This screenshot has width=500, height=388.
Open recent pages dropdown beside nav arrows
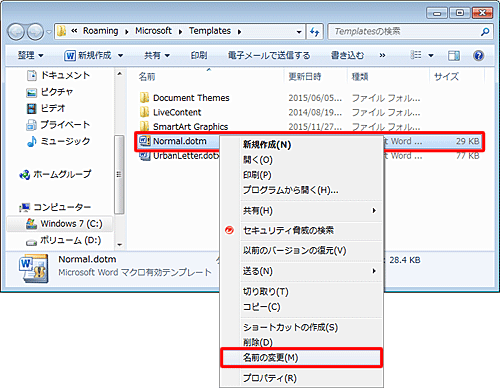coord(49,32)
